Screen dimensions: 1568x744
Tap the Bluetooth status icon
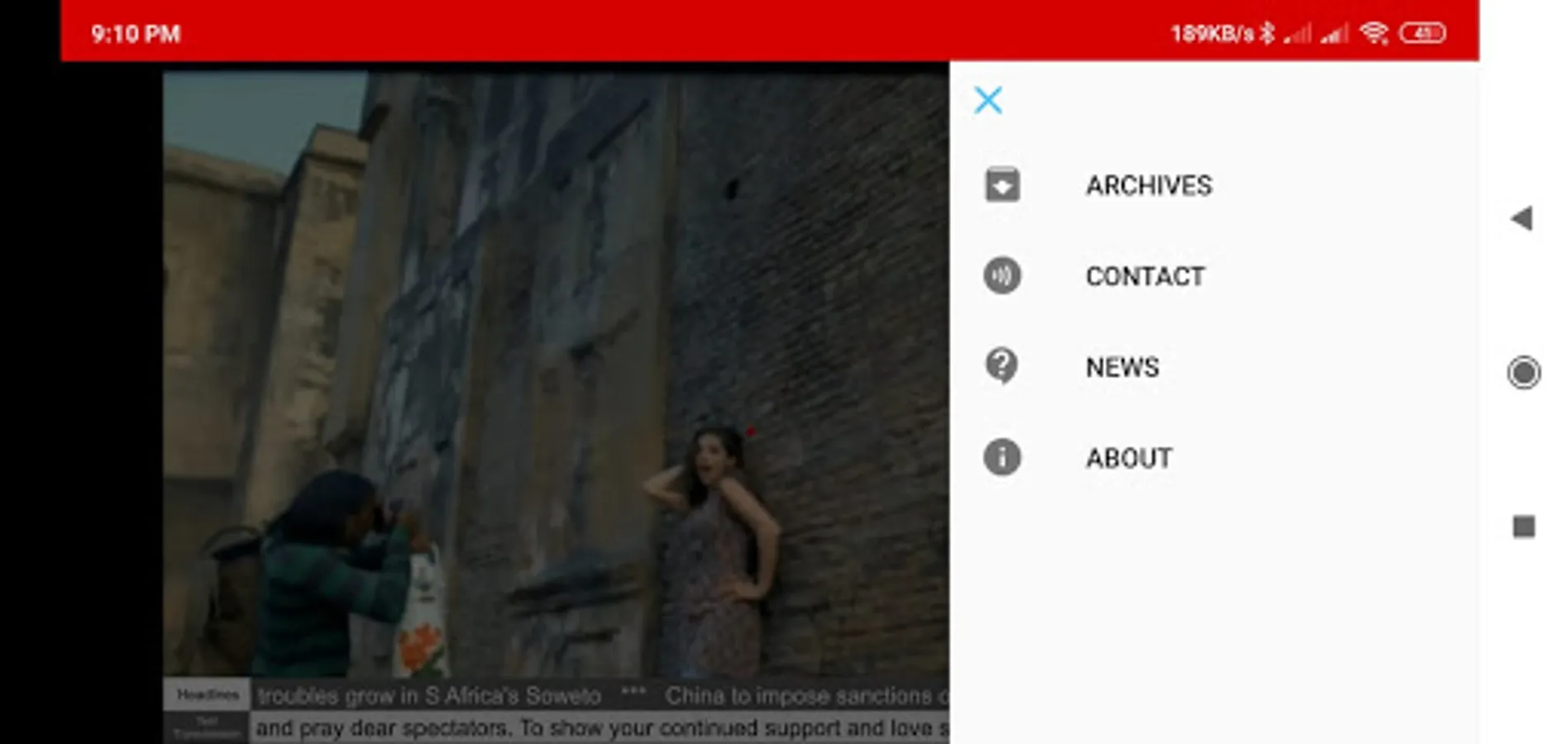(1267, 33)
